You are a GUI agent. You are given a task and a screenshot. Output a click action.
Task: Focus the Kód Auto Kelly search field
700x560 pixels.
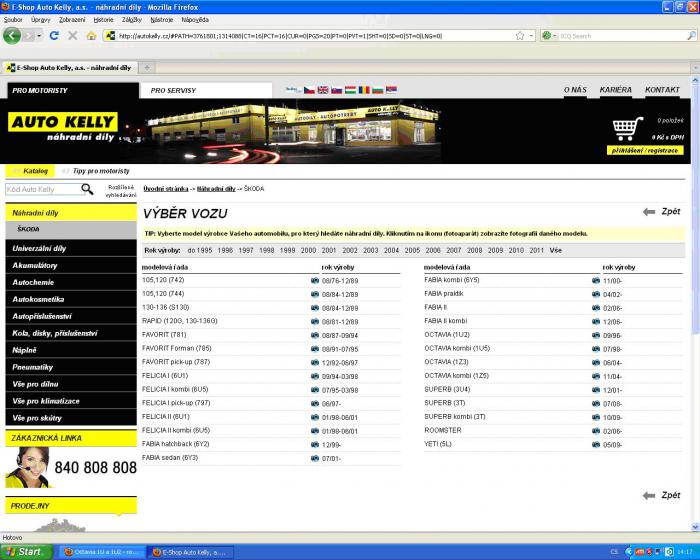point(42,188)
